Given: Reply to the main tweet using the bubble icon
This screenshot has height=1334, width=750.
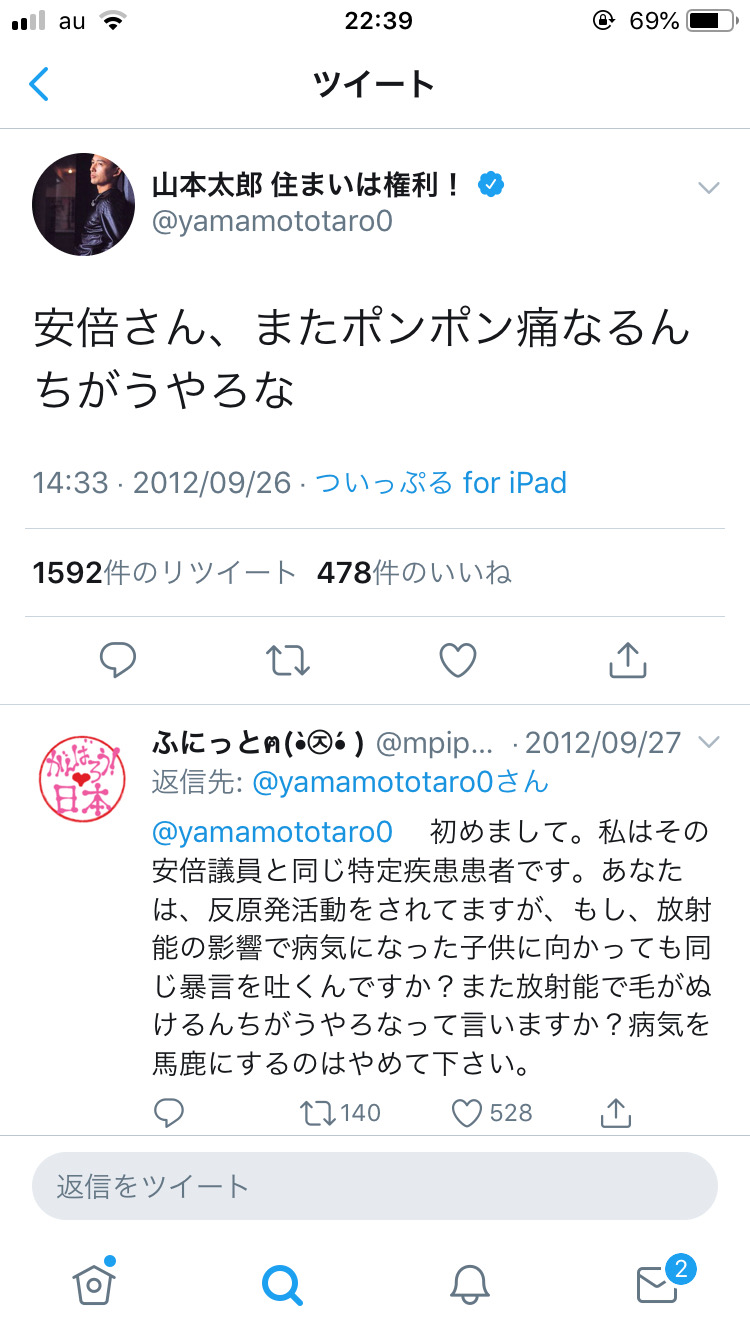Looking at the screenshot, I should (x=119, y=659).
